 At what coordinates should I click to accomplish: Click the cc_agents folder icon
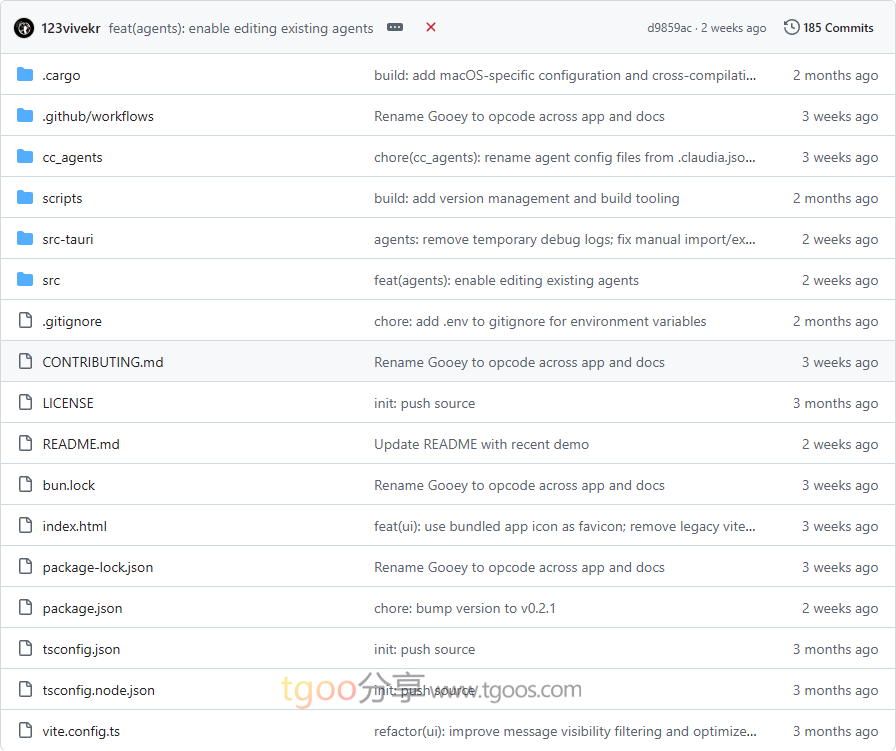25,157
